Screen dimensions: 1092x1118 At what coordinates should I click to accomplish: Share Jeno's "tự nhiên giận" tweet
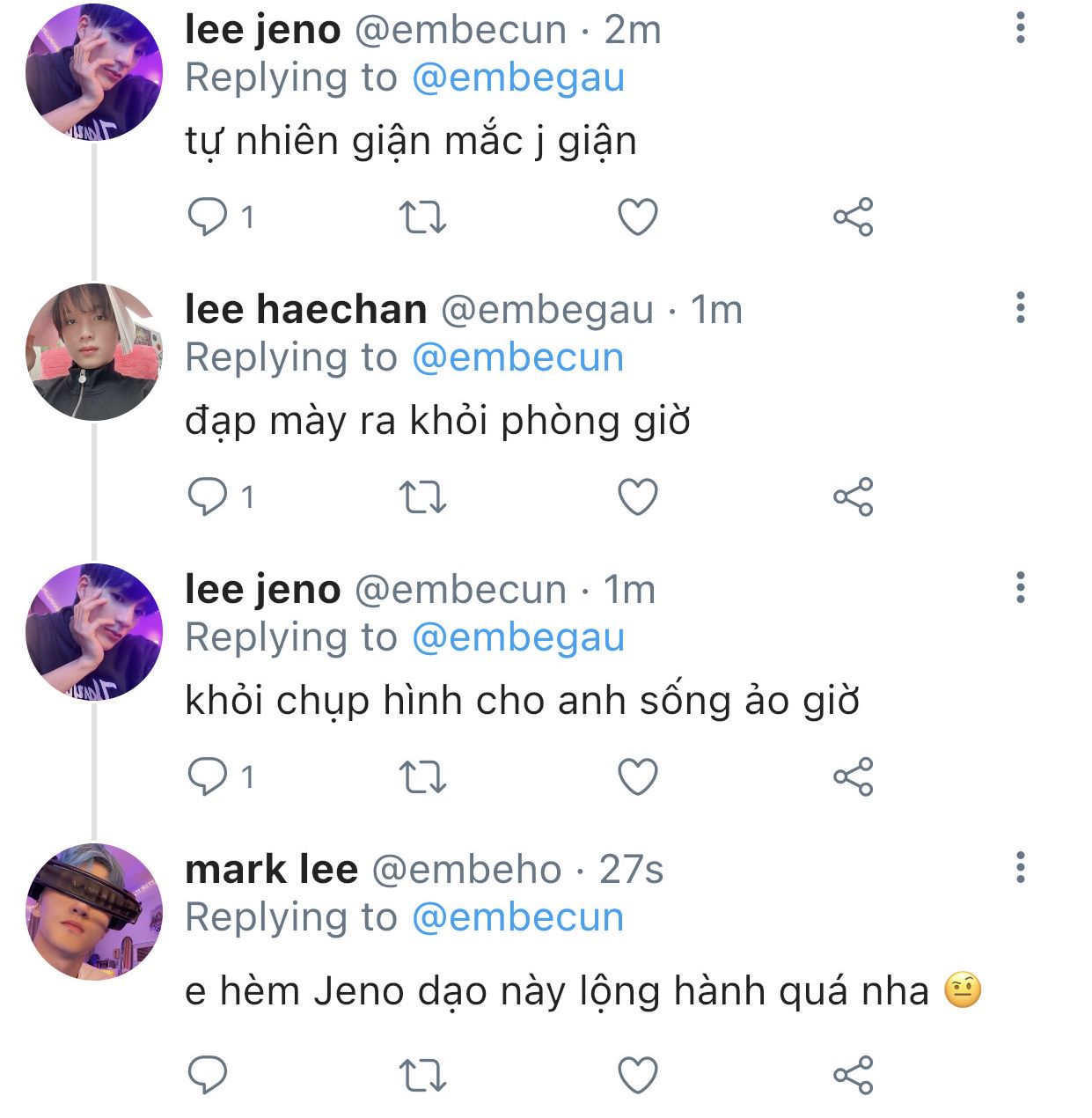[853, 217]
